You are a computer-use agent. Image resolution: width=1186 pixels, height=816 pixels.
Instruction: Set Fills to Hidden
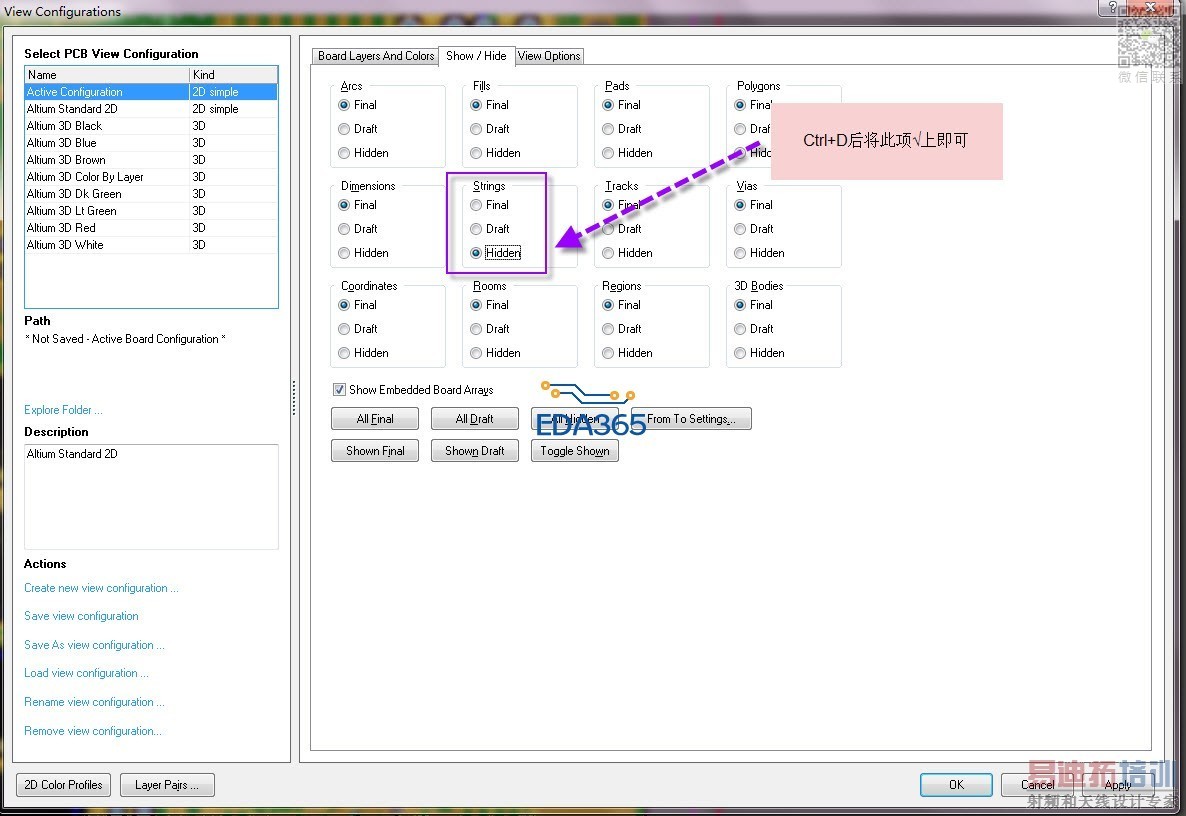point(476,154)
